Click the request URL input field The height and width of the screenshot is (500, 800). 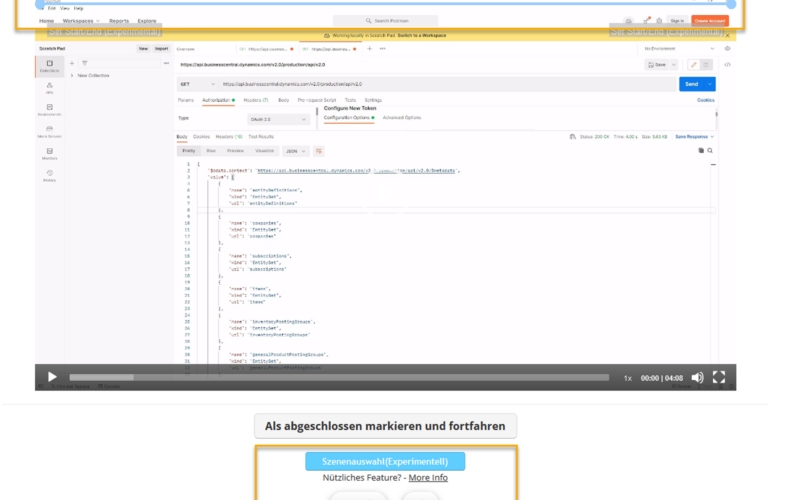(447, 84)
